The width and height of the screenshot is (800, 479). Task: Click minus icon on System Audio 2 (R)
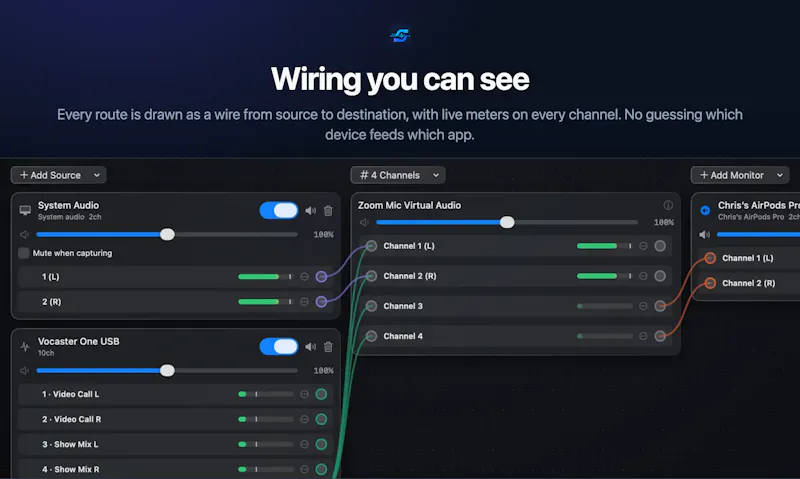click(304, 301)
